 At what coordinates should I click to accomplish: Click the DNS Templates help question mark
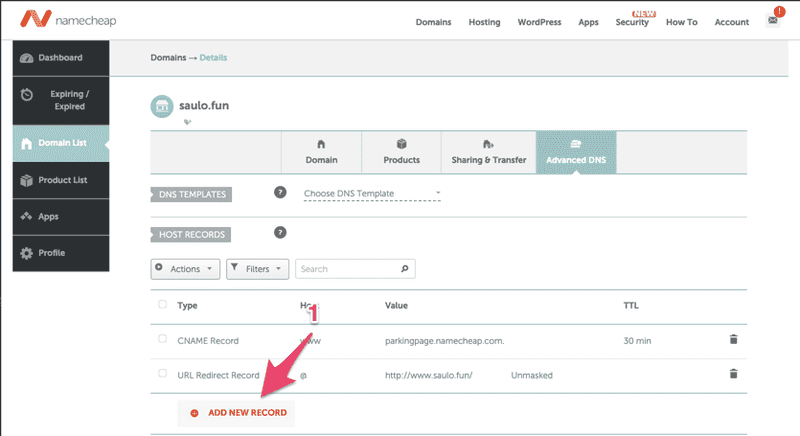(x=280, y=192)
